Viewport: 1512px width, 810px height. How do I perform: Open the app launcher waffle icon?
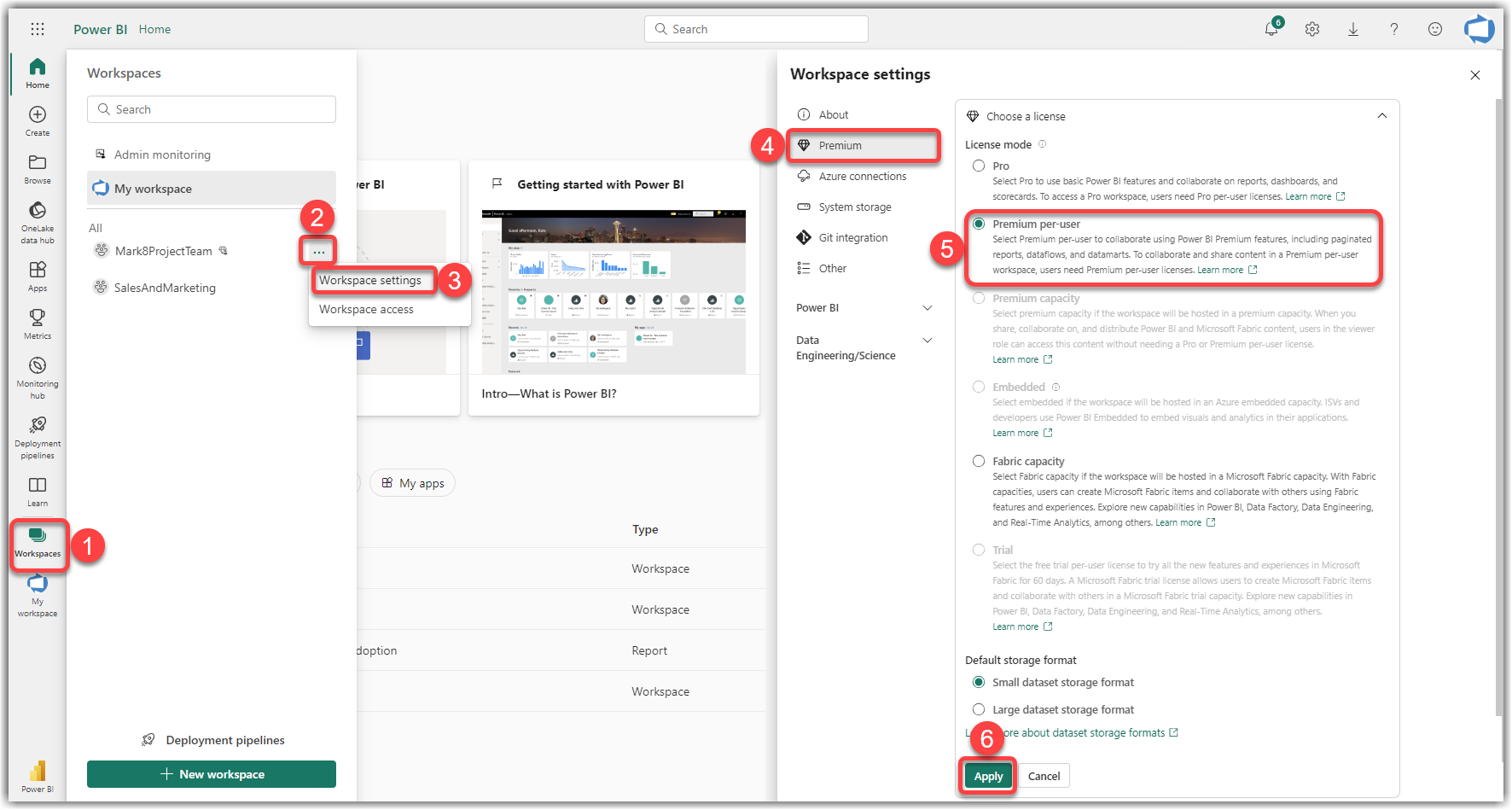click(38, 29)
